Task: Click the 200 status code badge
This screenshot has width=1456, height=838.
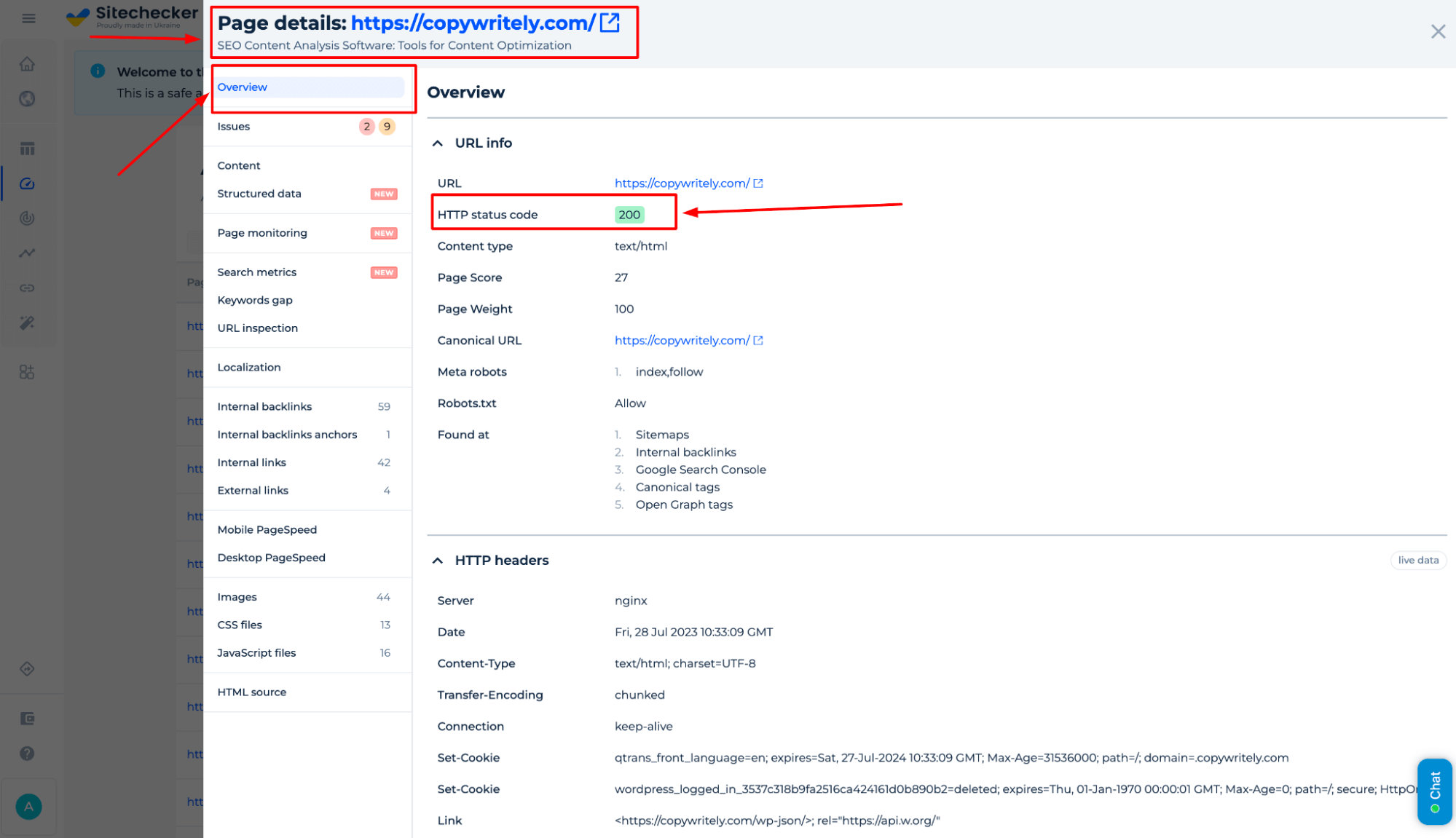Action: (x=629, y=215)
